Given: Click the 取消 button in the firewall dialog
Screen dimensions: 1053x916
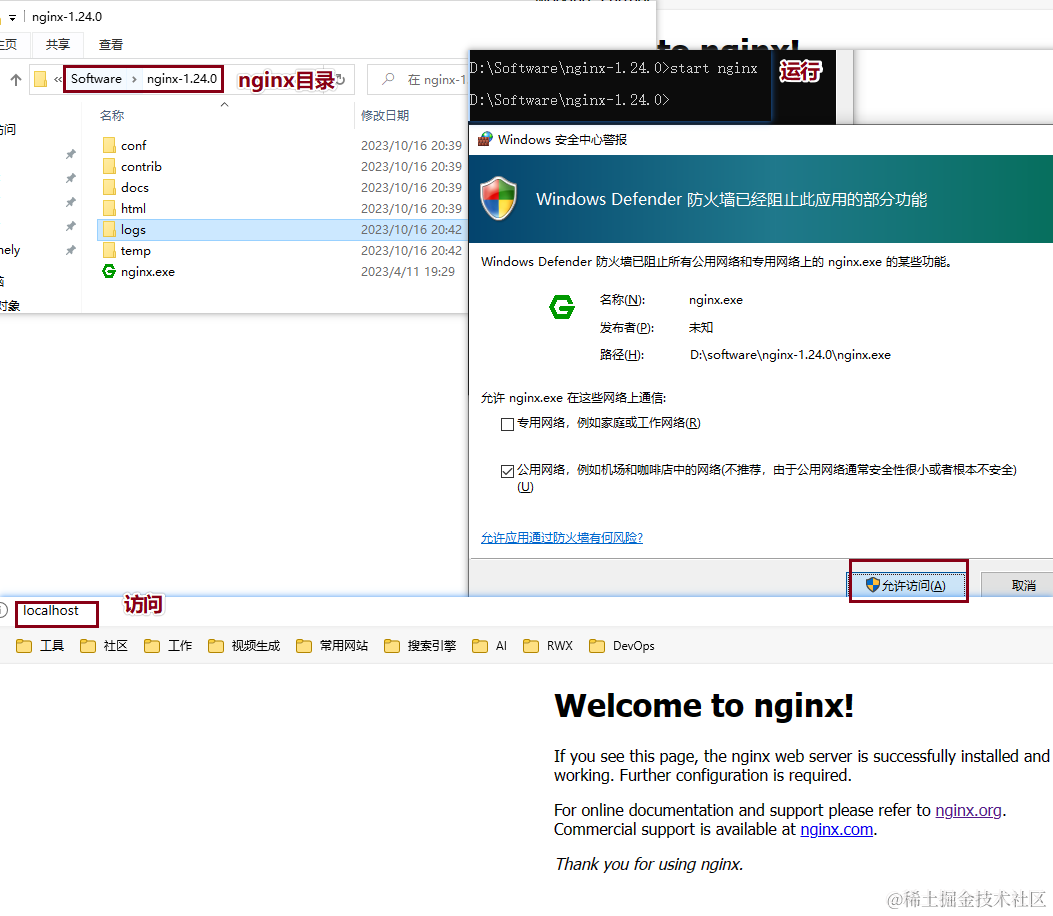Looking at the screenshot, I should [1023, 585].
